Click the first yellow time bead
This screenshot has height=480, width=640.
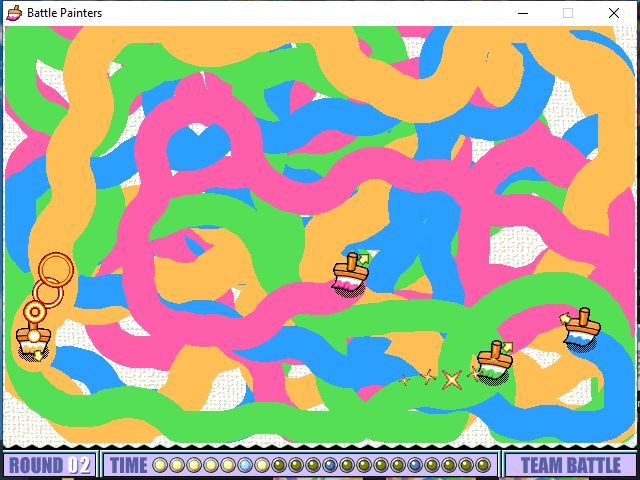[x=160, y=465]
